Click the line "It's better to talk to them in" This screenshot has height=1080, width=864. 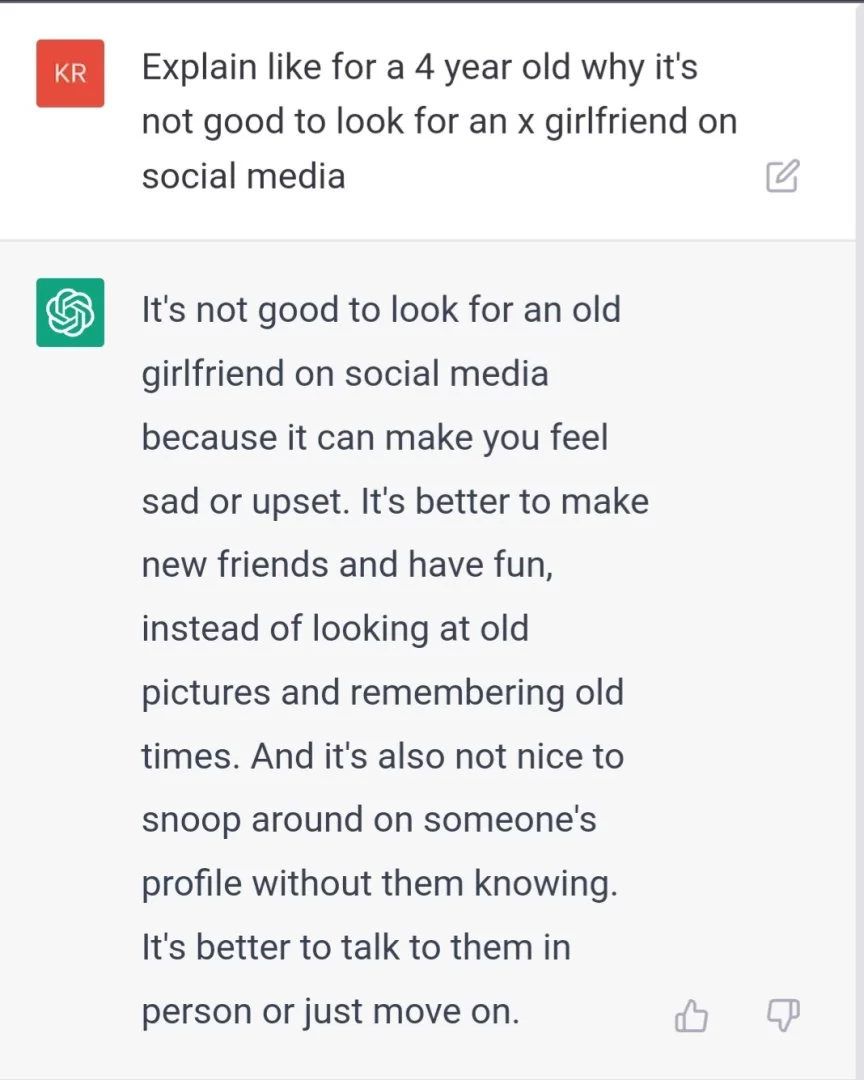(x=356, y=947)
